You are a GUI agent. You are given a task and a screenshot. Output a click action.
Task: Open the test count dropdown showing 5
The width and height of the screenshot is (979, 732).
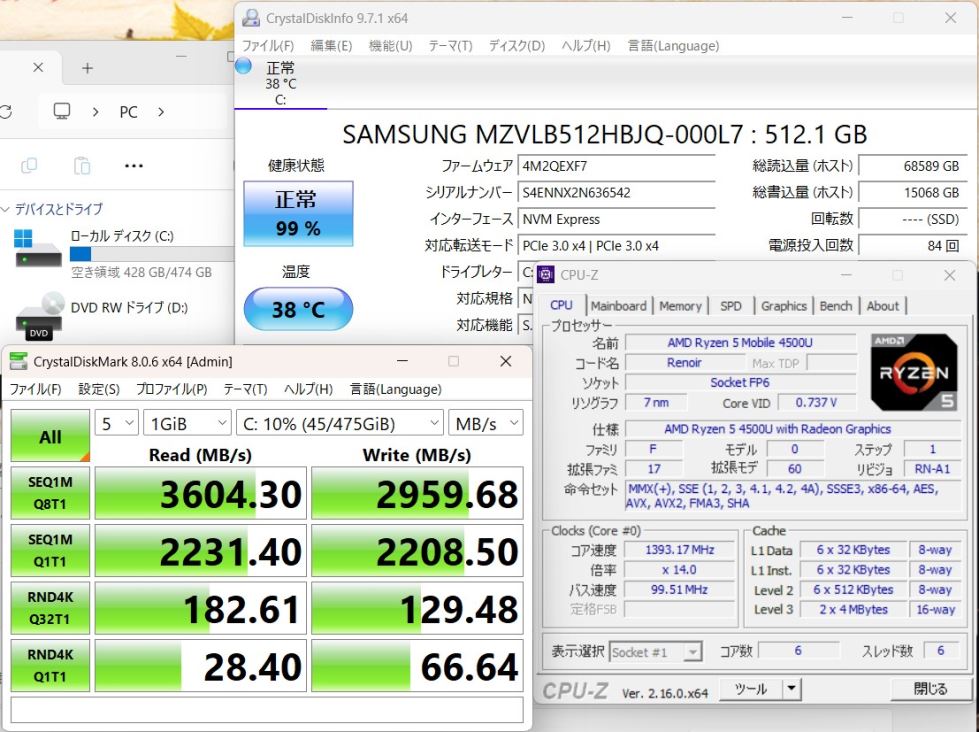point(116,424)
